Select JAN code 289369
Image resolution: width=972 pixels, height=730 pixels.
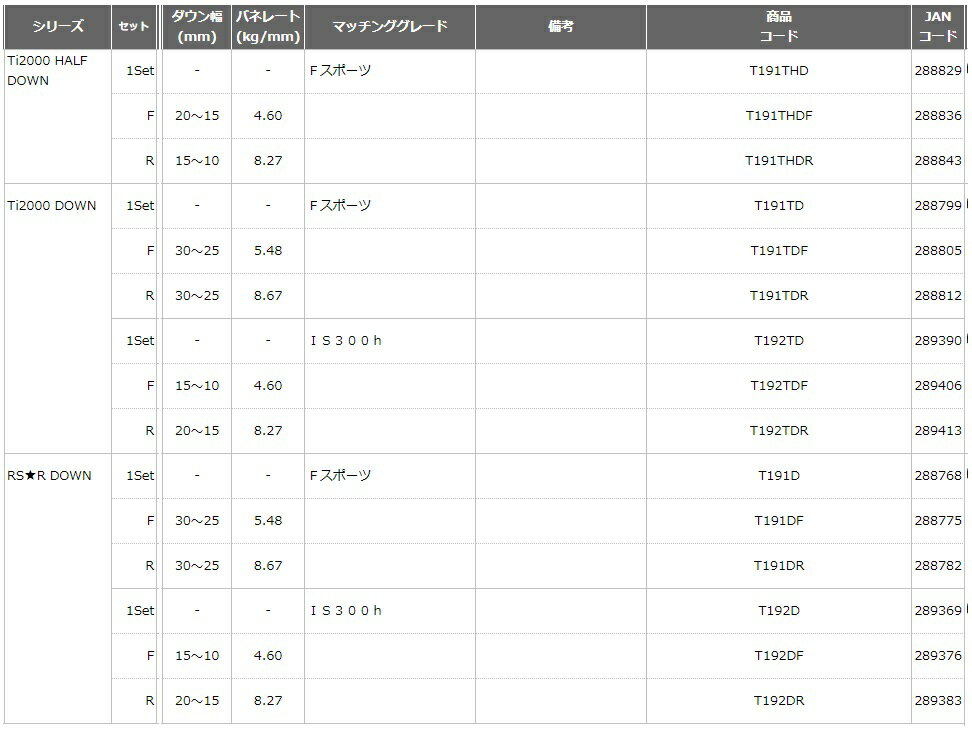(937, 611)
